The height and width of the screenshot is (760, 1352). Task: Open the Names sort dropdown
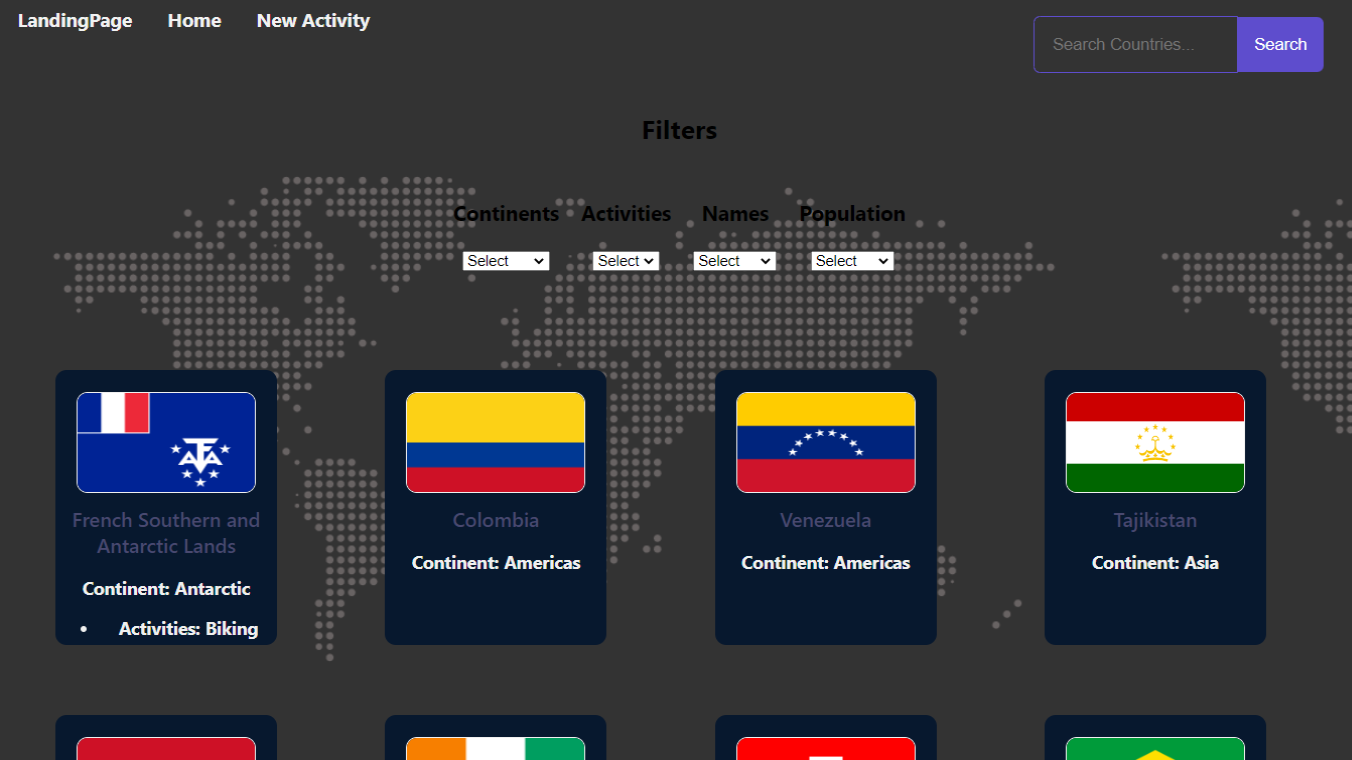click(x=734, y=261)
